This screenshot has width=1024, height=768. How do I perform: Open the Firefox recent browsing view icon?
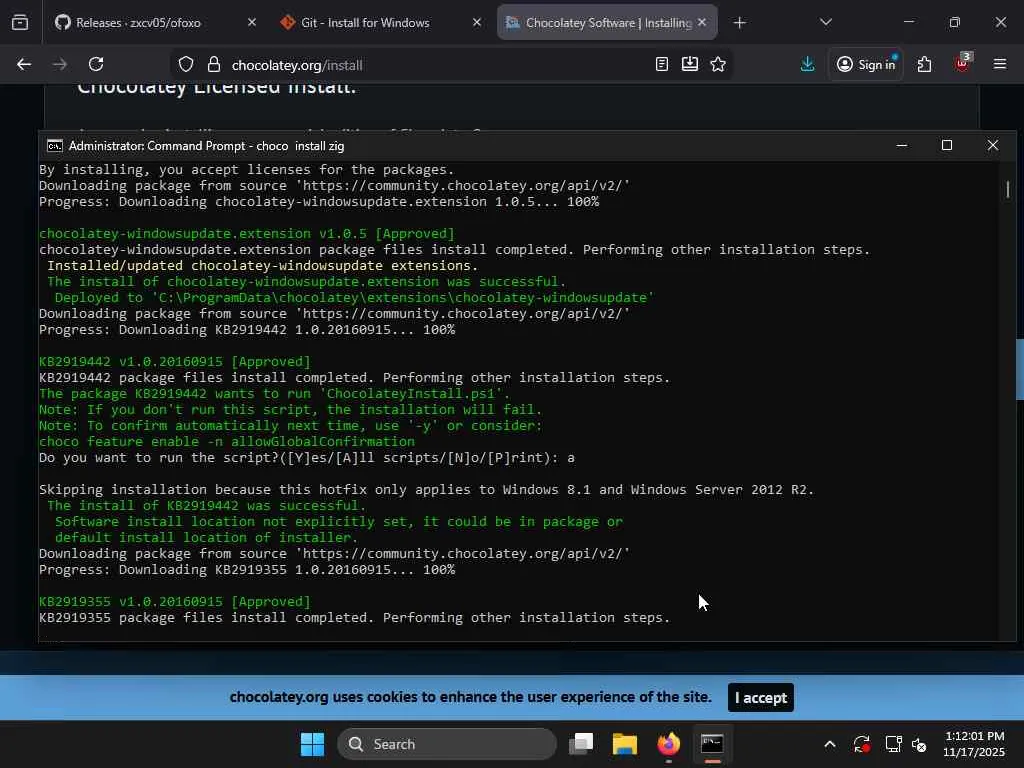tap(20, 23)
